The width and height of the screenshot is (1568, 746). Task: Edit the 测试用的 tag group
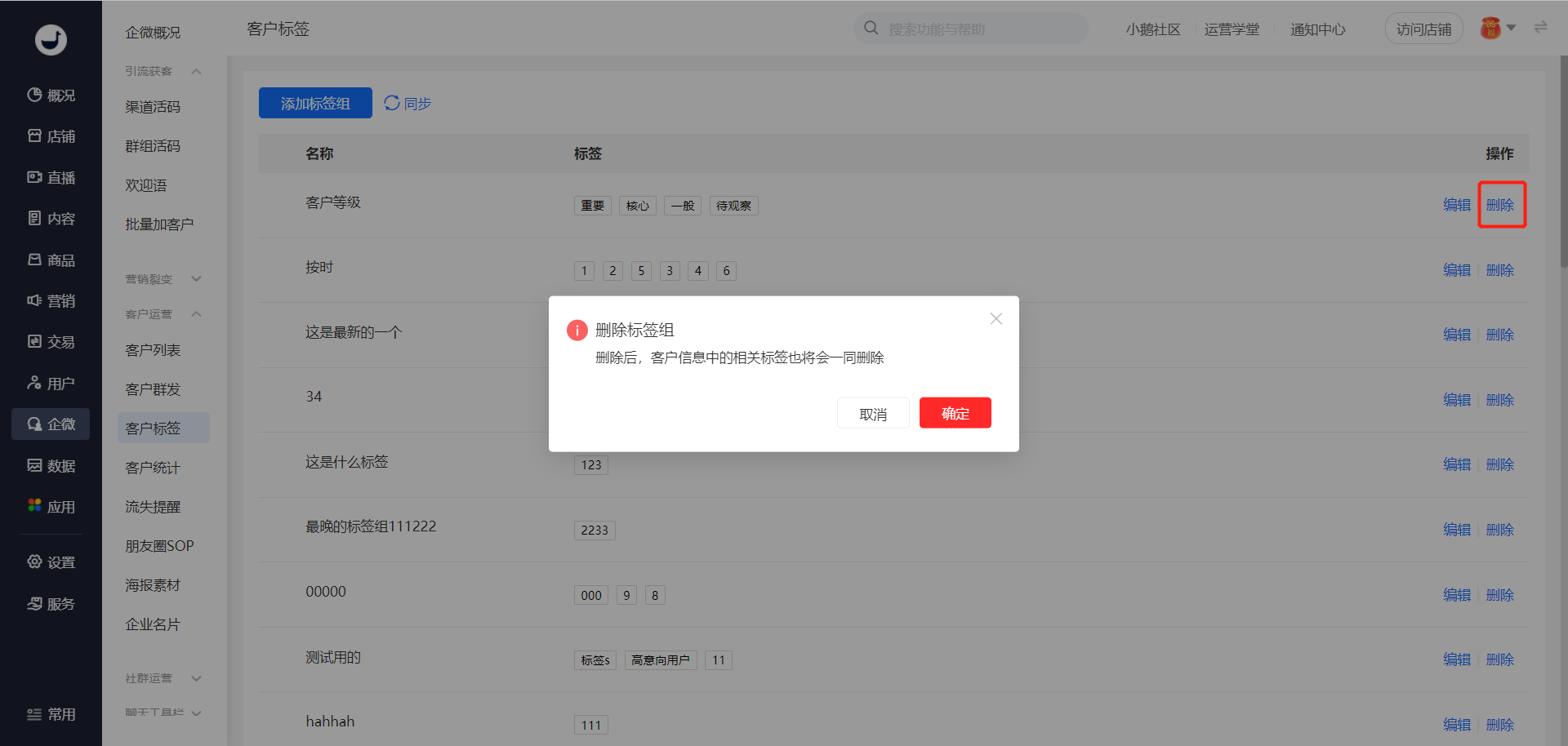1456,659
